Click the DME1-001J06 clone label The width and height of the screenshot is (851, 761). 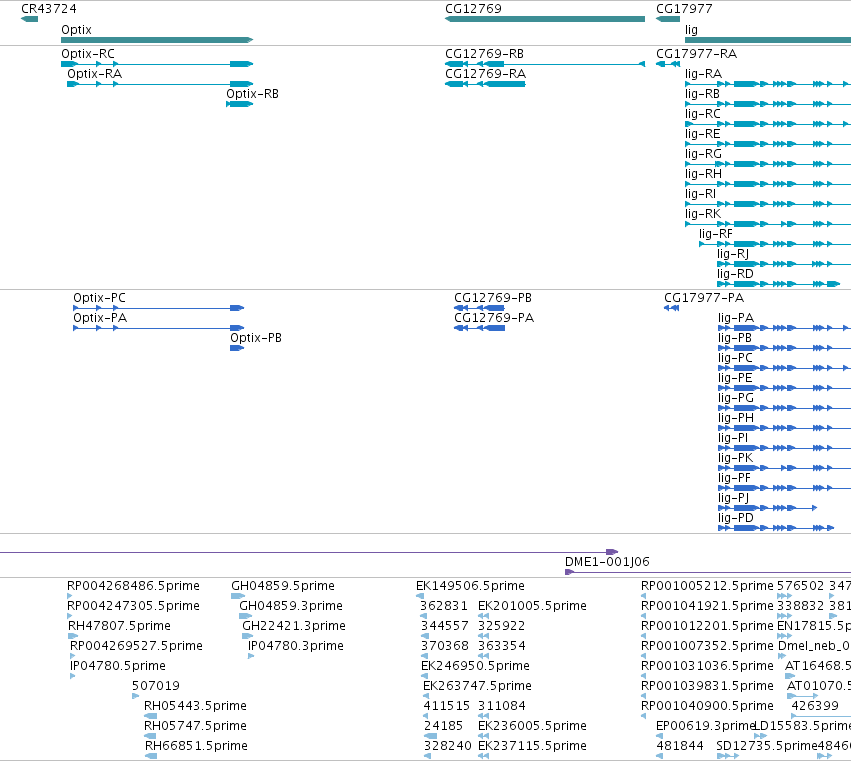tap(607, 562)
